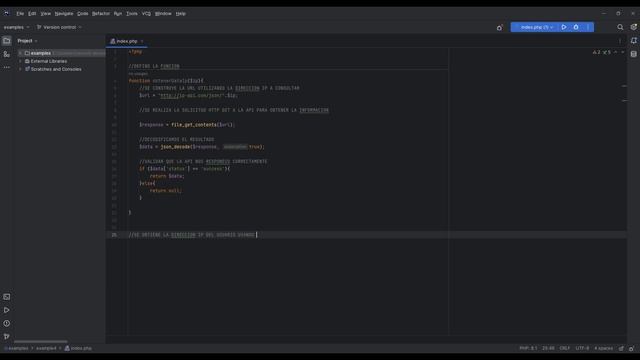Open the Version control dropdown
The image size is (640, 360).
point(59,27)
